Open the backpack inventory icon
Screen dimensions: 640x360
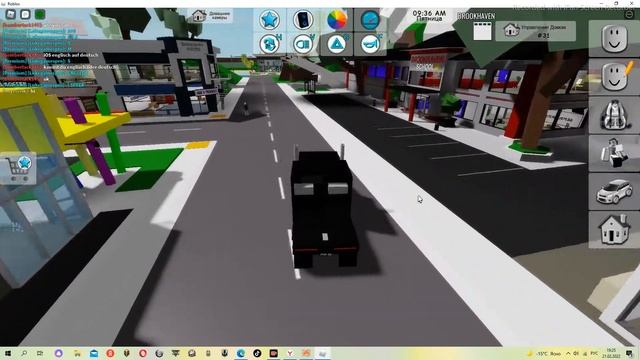[x=614, y=115]
